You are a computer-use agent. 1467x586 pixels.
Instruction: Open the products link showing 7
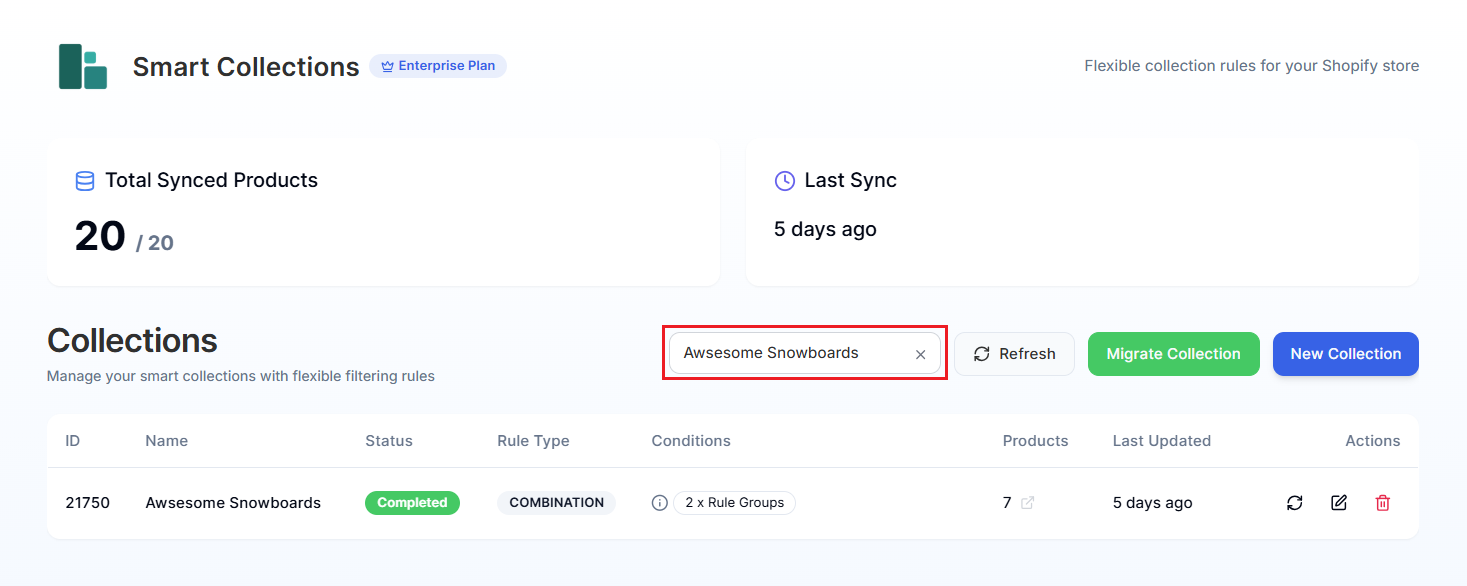click(x=1007, y=503)
